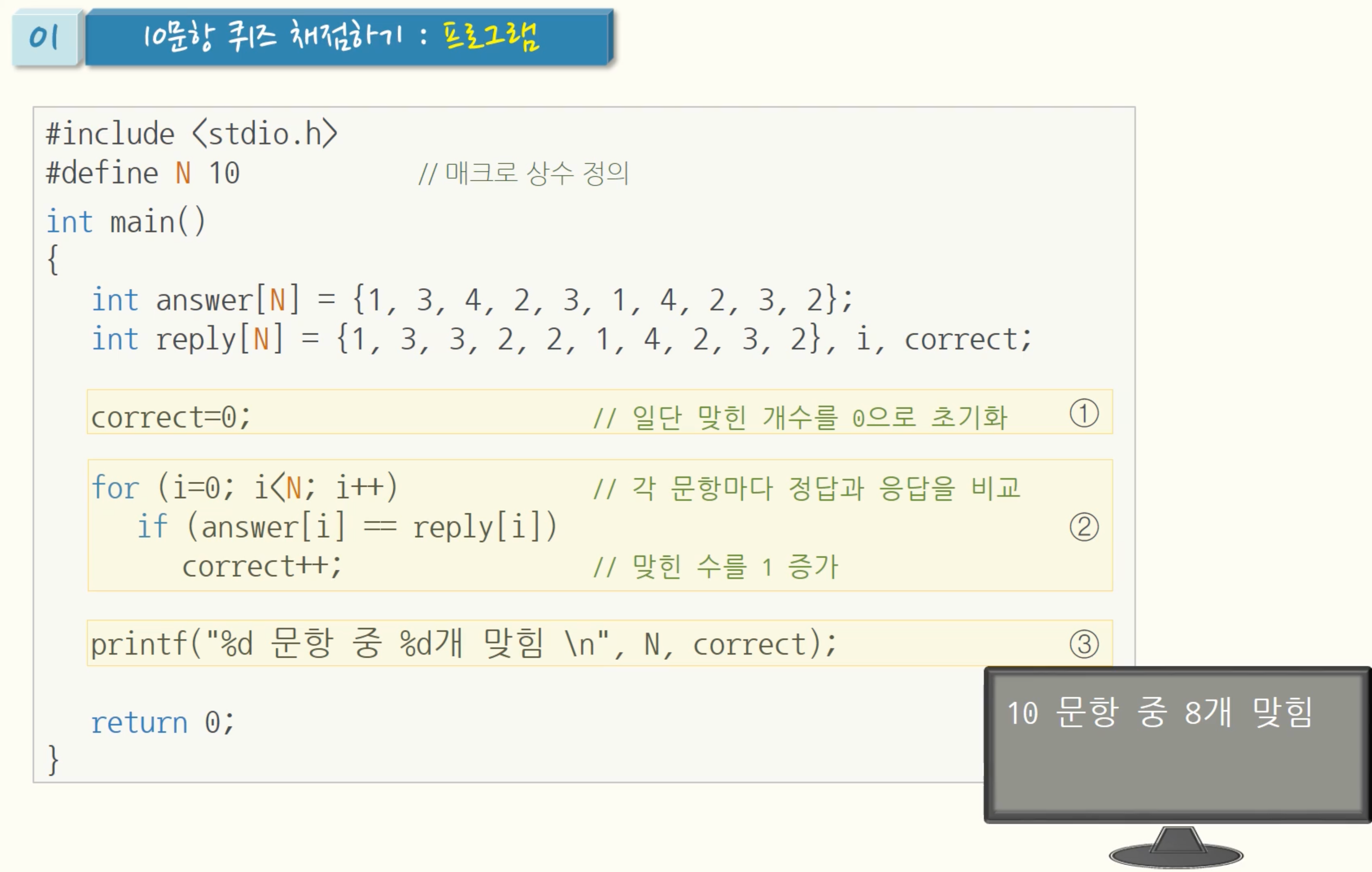
Task: Click the "#include <stdio.h>" line
Action: (192, 134)
